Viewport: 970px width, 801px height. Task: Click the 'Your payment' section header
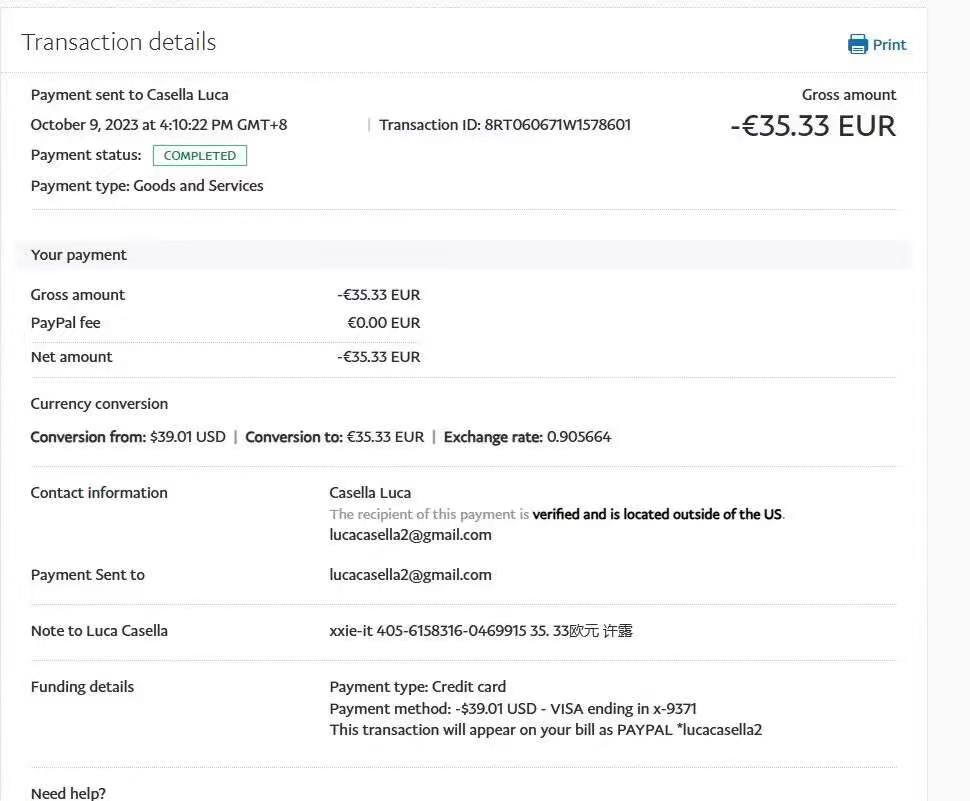(x=79, y=255)
